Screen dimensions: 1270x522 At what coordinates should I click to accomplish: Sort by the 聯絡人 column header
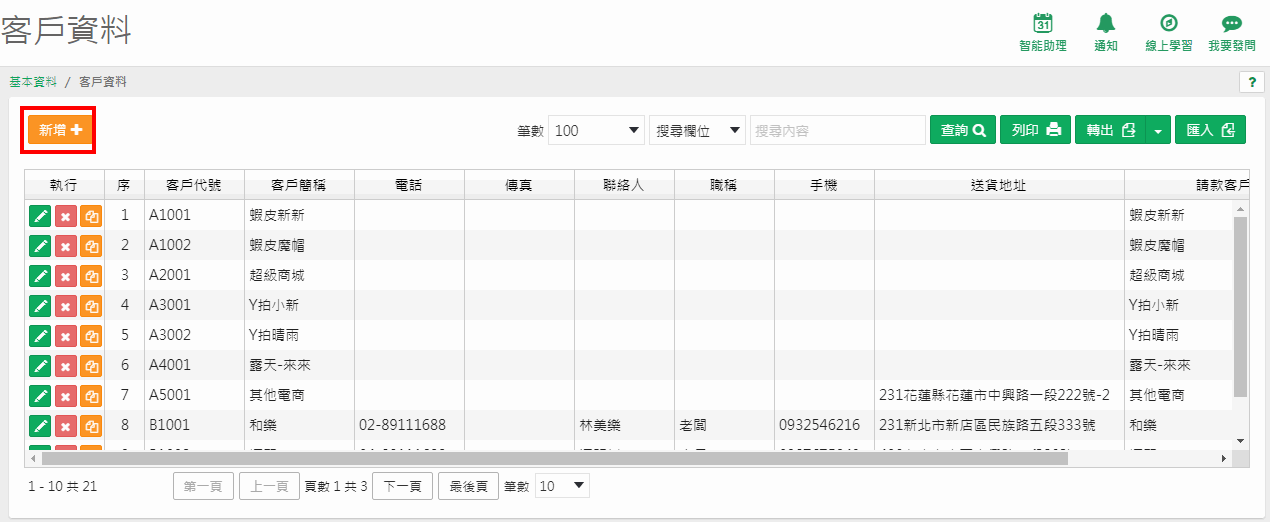tap(624, 185)
